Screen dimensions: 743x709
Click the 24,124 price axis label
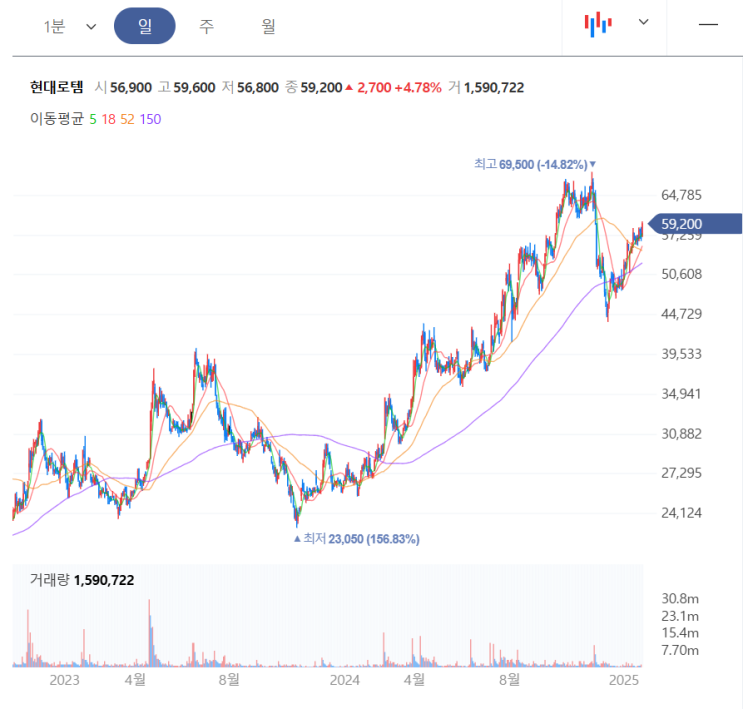681,512
